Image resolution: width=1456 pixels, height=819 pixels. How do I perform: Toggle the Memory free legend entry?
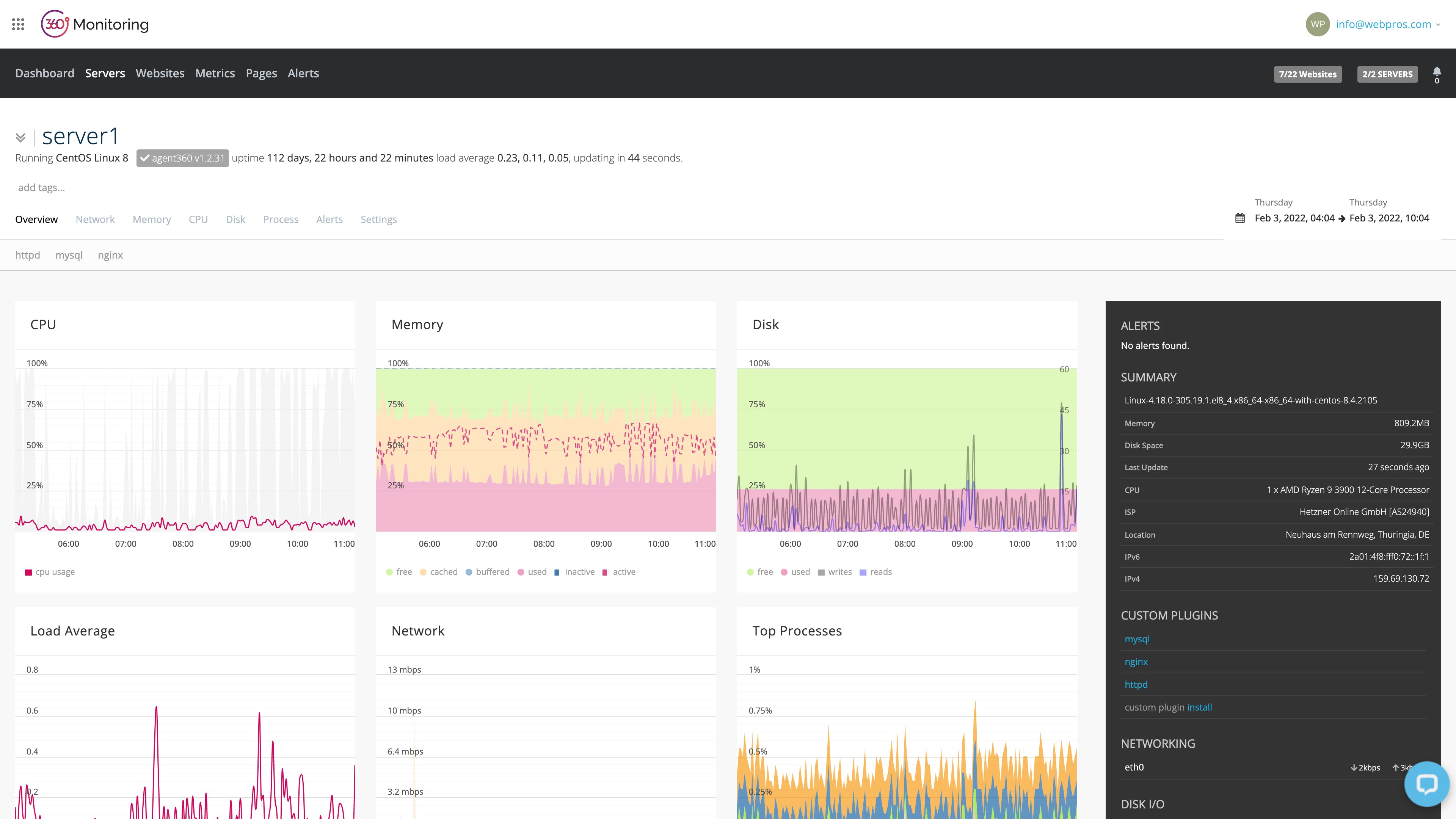[x=399, y=572]
